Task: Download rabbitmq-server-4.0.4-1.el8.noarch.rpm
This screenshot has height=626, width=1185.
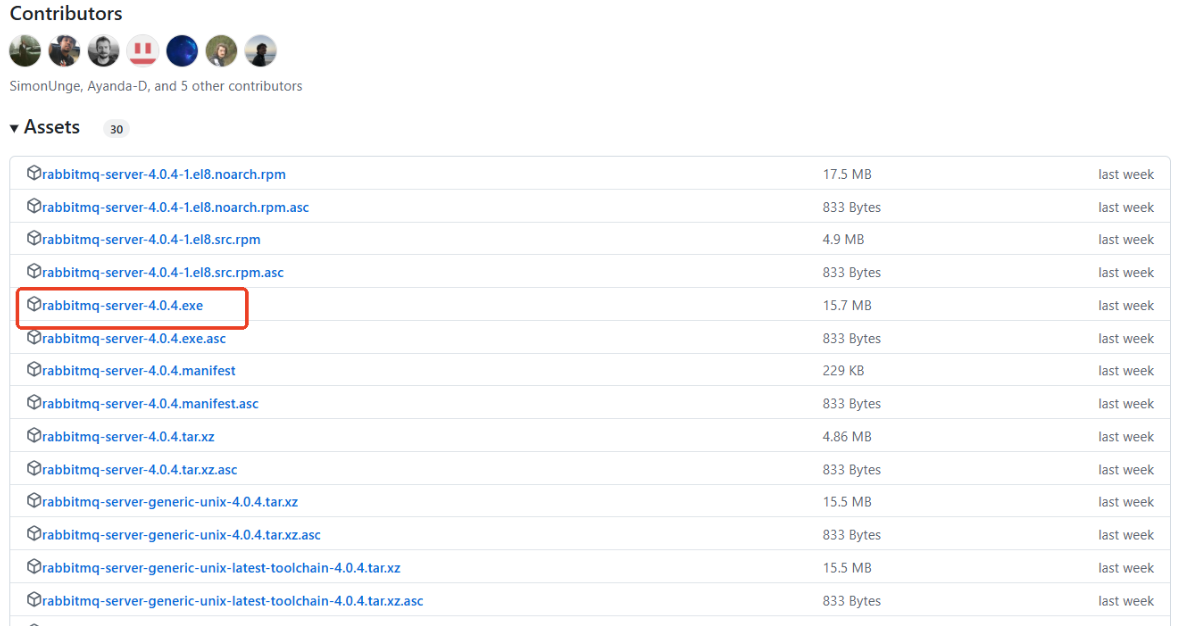Action: 163,175
